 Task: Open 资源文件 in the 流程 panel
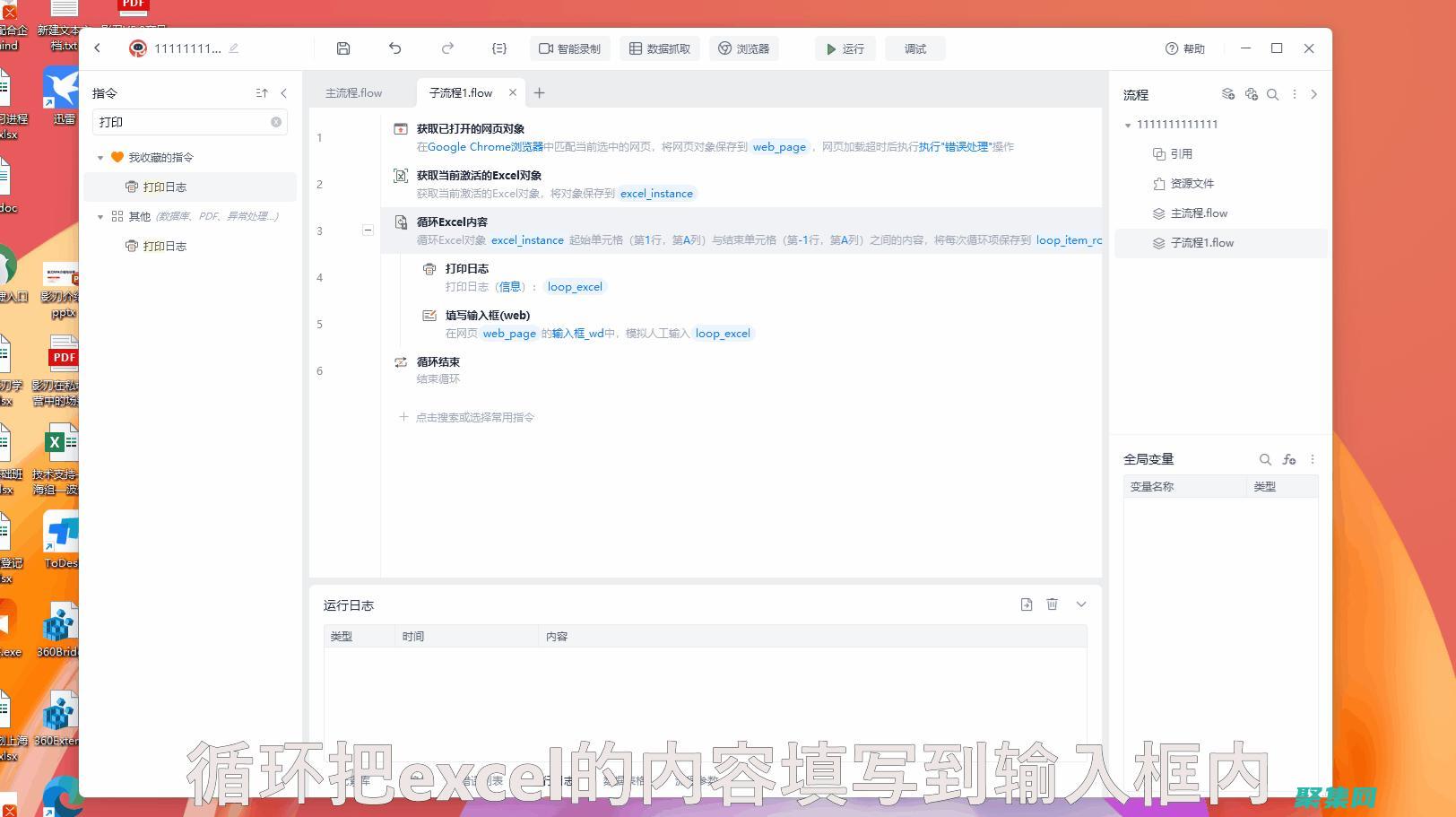click(1191, 183)
